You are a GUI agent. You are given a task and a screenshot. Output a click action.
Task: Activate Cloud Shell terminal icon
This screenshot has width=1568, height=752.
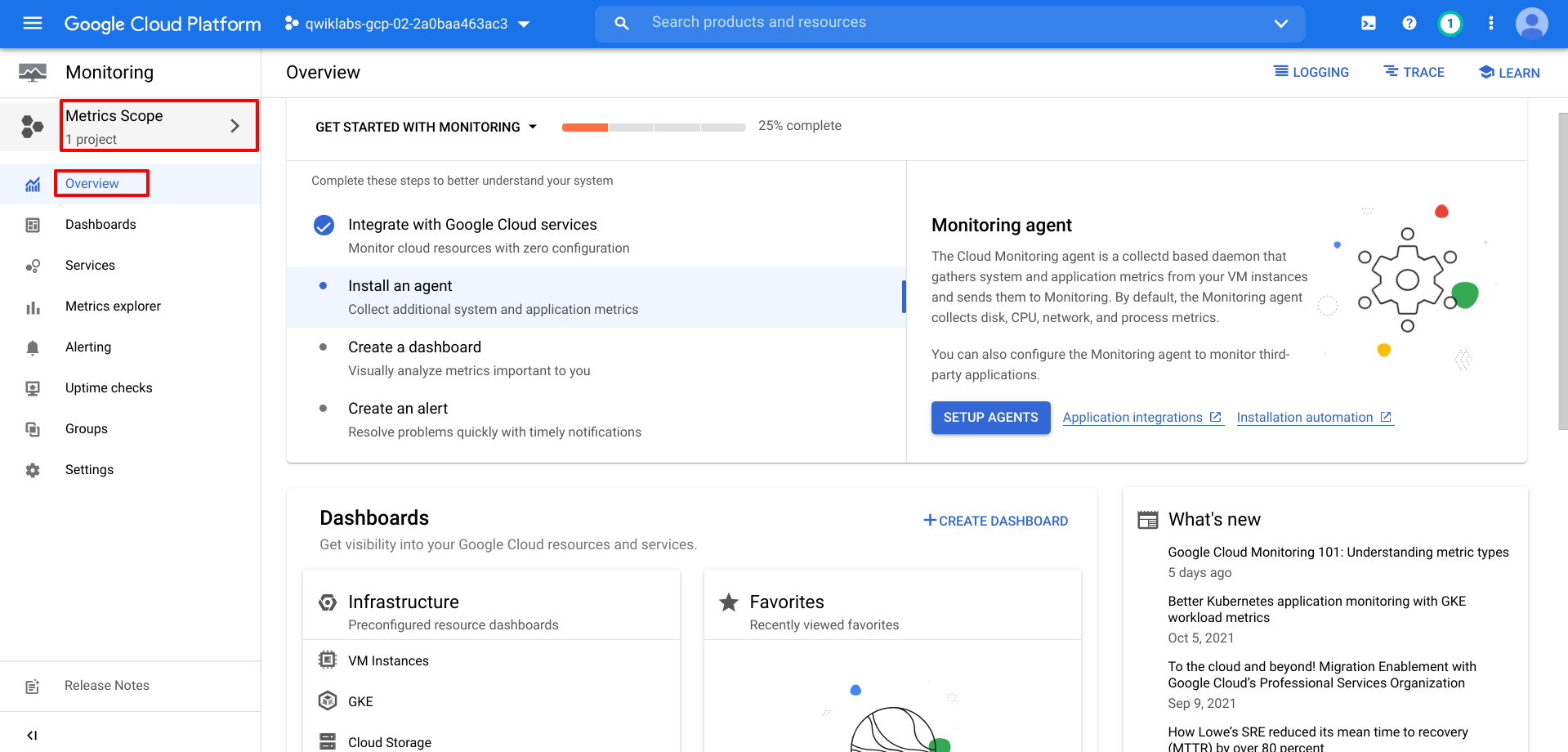point(1369,23)
